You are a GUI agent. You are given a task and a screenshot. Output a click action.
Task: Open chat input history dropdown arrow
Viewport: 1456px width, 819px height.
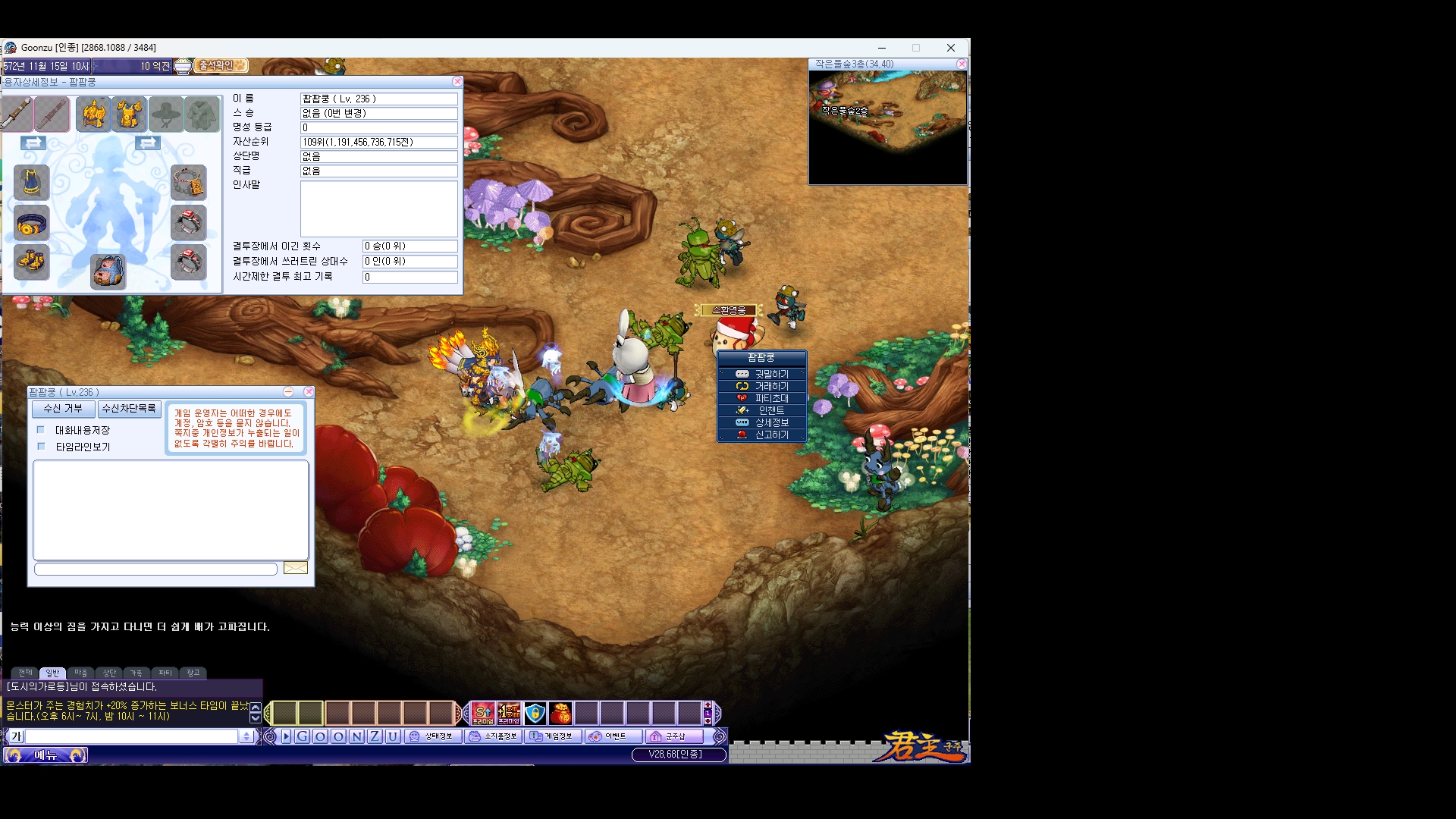246,736
